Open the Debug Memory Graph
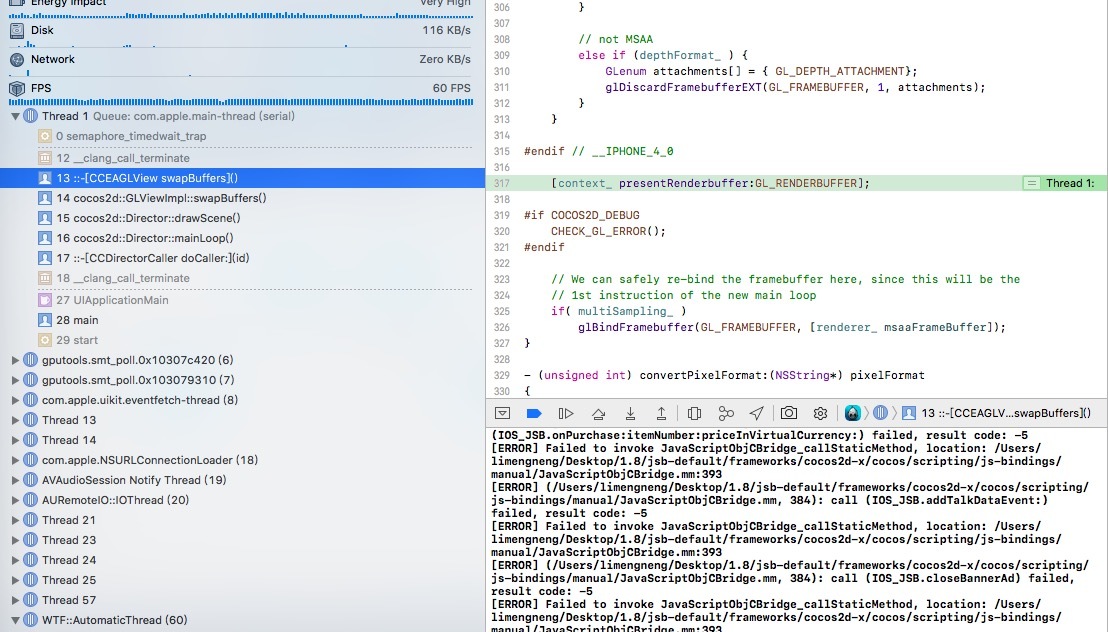1108x632 pixels. tap(726, 413)
